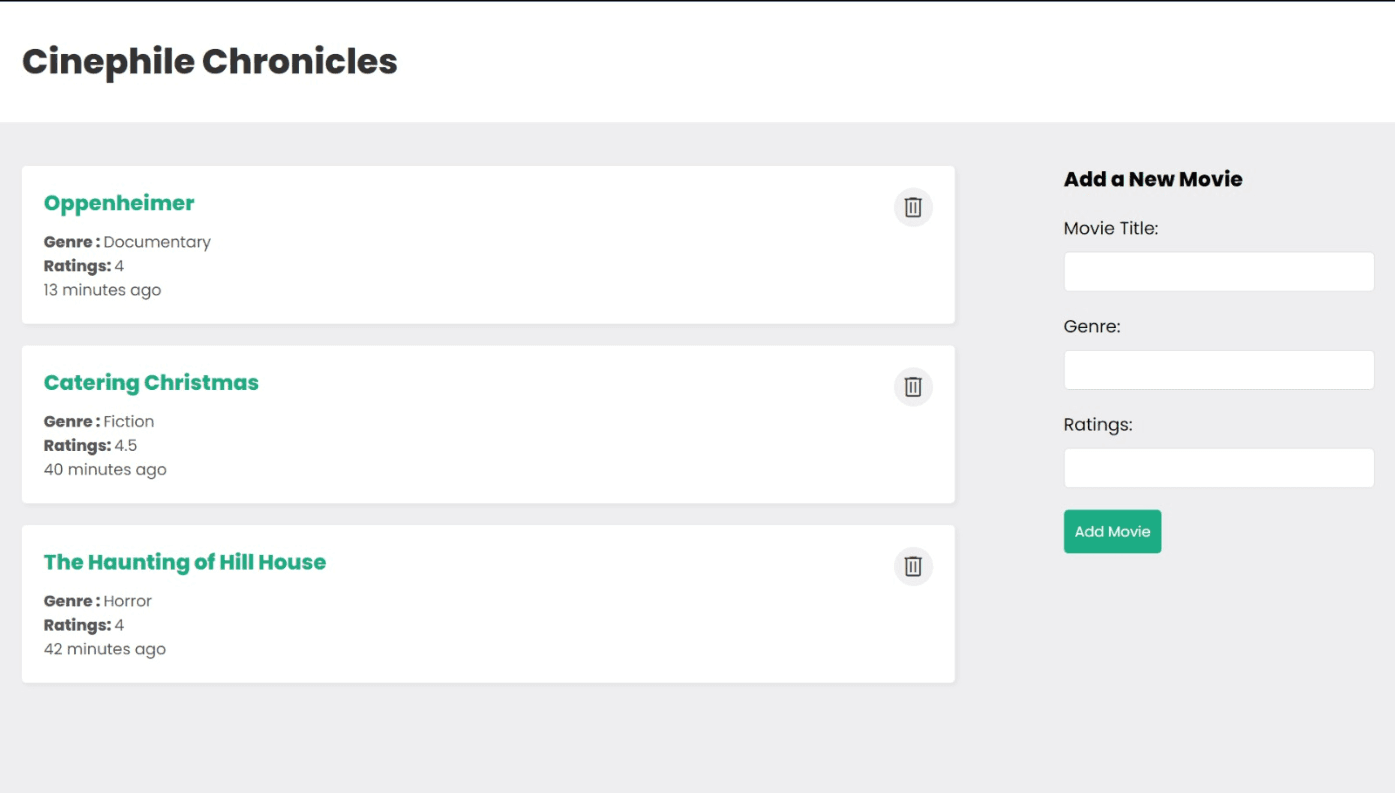Click the Oppenheimer title
Viewport: 1395px width, 793px height.
119,203
